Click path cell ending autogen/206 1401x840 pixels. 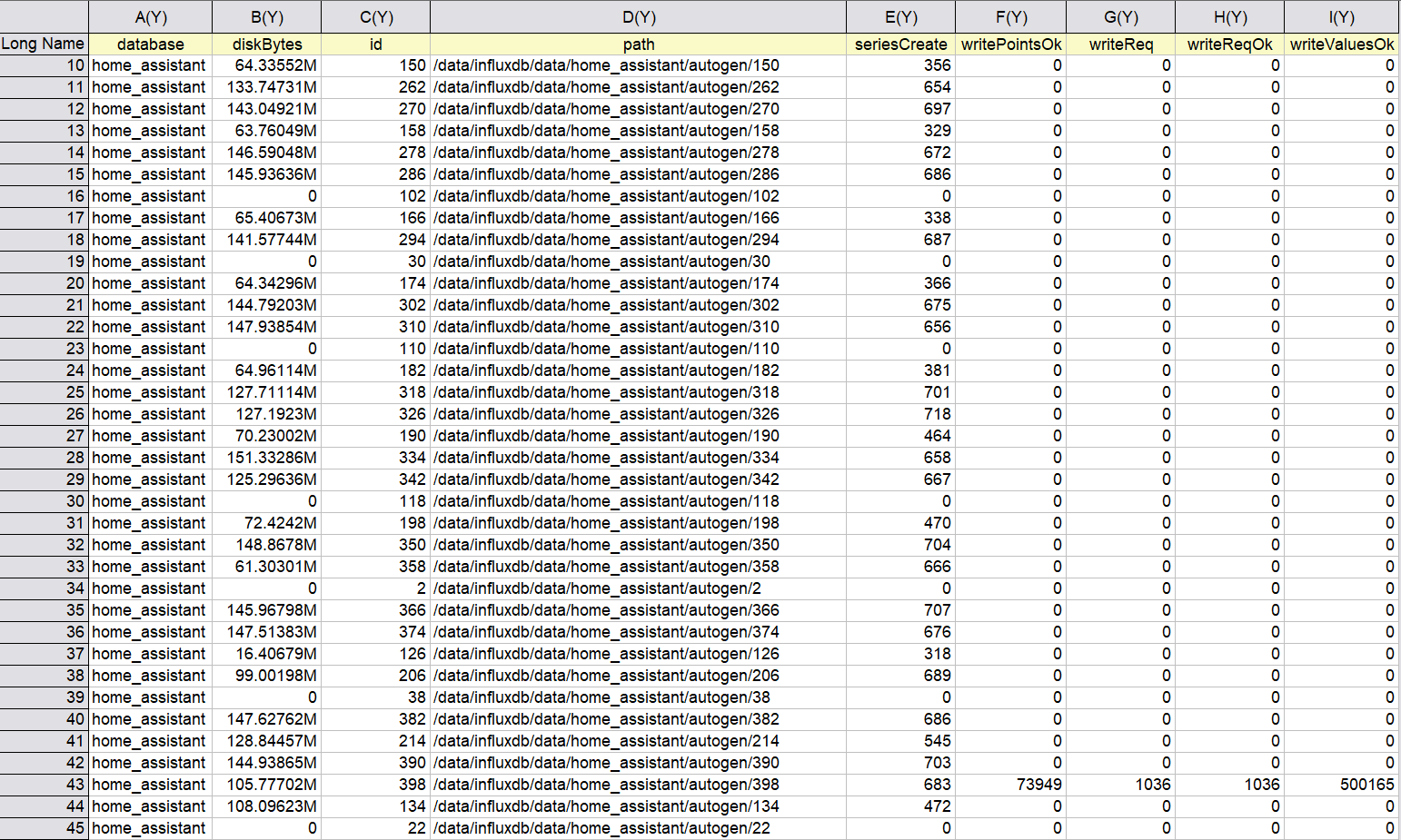(x=638, y=676)
